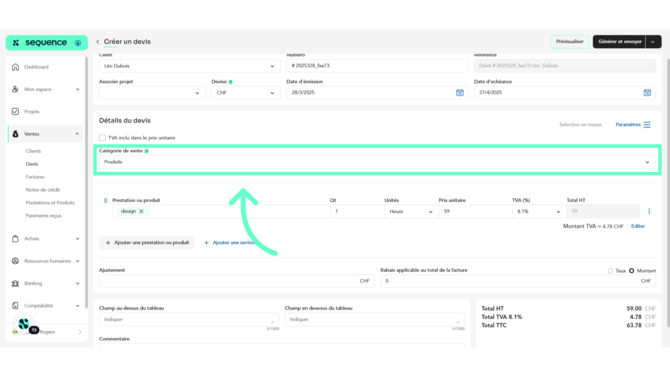Screen dimensions: 670x377
Task: Open the user profile arrow at sidebar bottom
Action: (80, 332)
